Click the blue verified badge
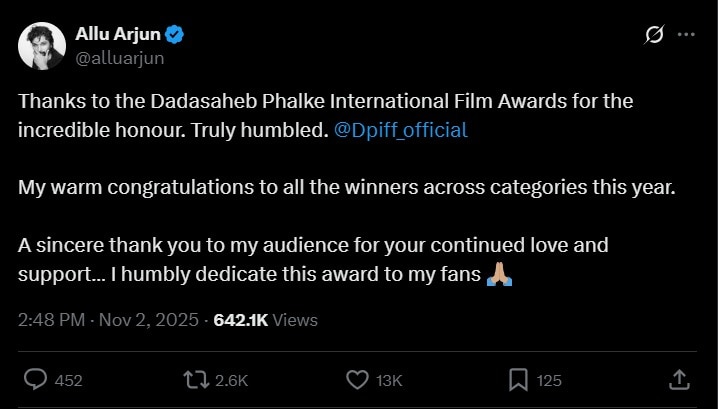The image size is (718, 409). pos(174,35)
